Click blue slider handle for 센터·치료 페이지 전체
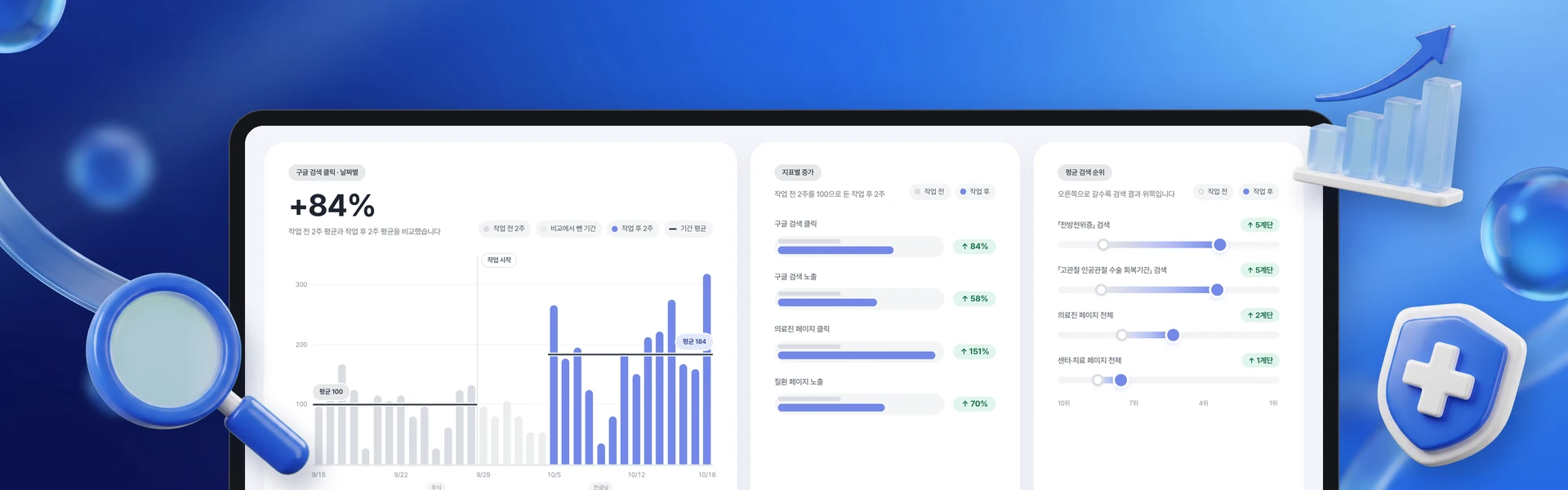 pos(1121,380)
